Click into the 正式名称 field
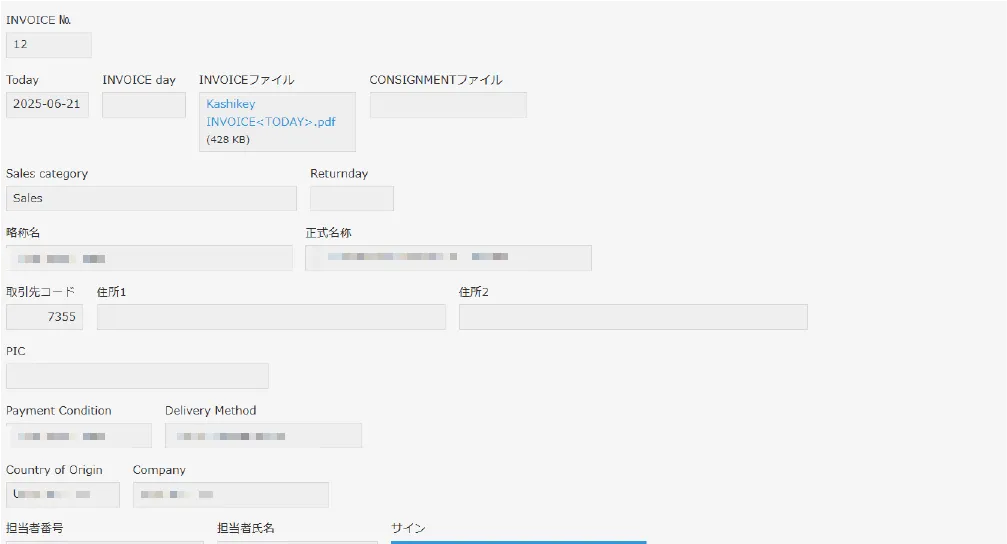This screenshot has height=544, width=1007. point(448,258)
